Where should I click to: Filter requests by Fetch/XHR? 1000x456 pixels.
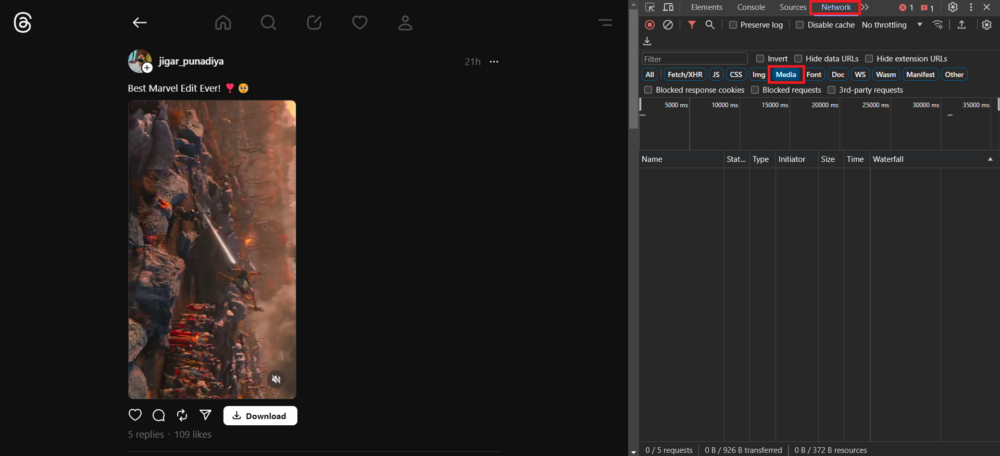click(x=685, y=75)
